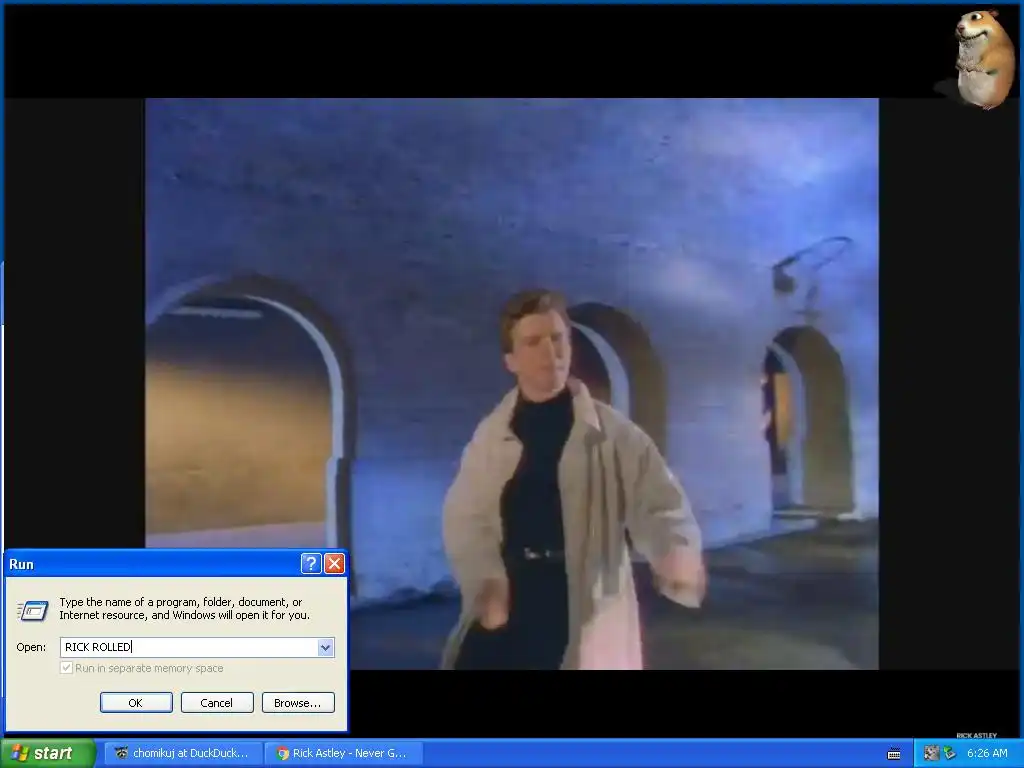Cancel the Run dialog

[217, 703]
